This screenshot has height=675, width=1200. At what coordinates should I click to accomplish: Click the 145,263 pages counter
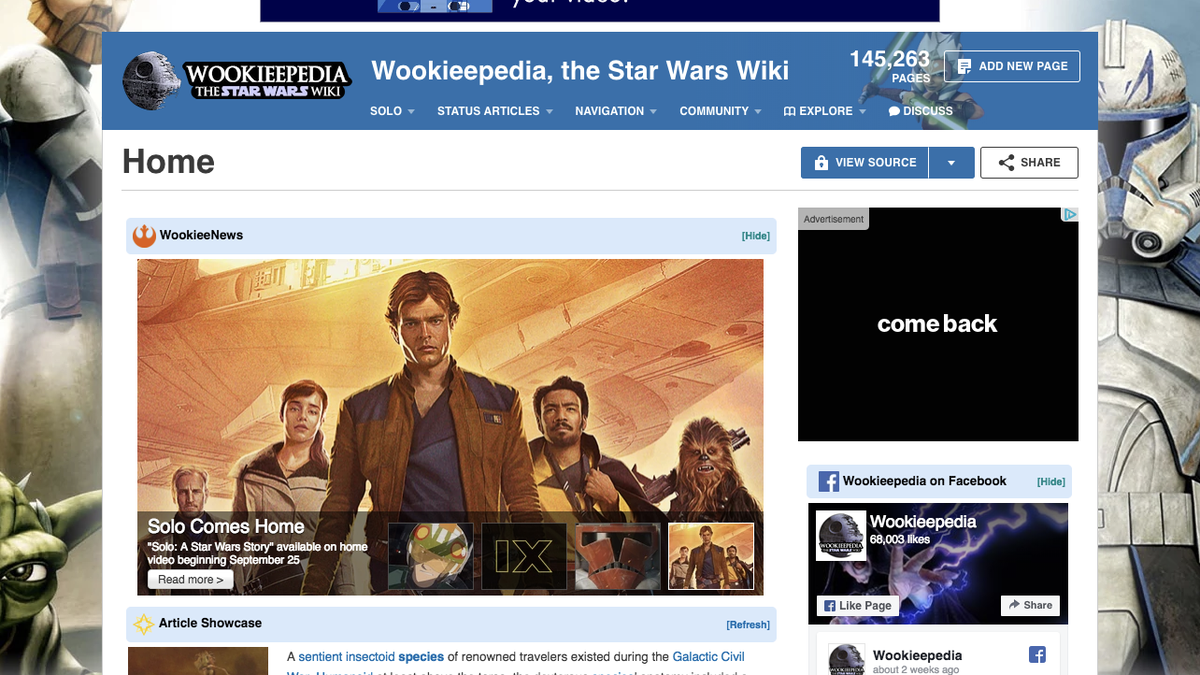(890, 66)
